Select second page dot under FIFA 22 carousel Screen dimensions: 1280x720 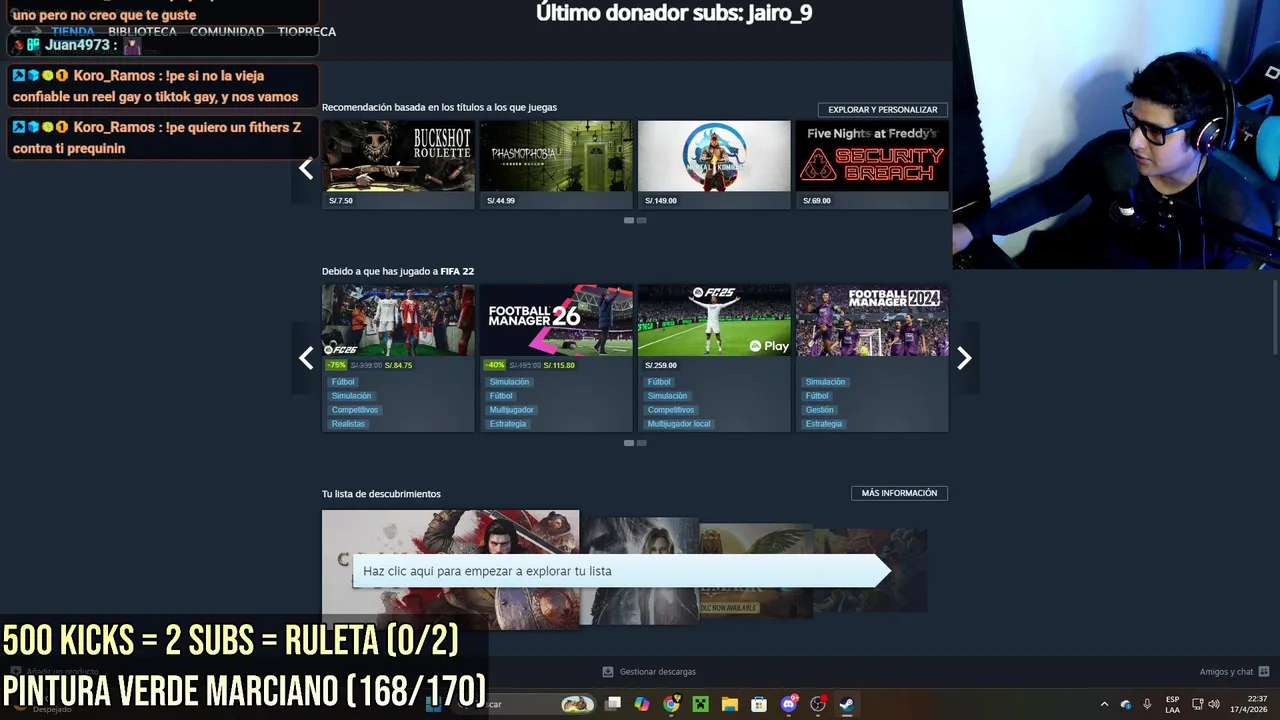(x=642, y=443)
